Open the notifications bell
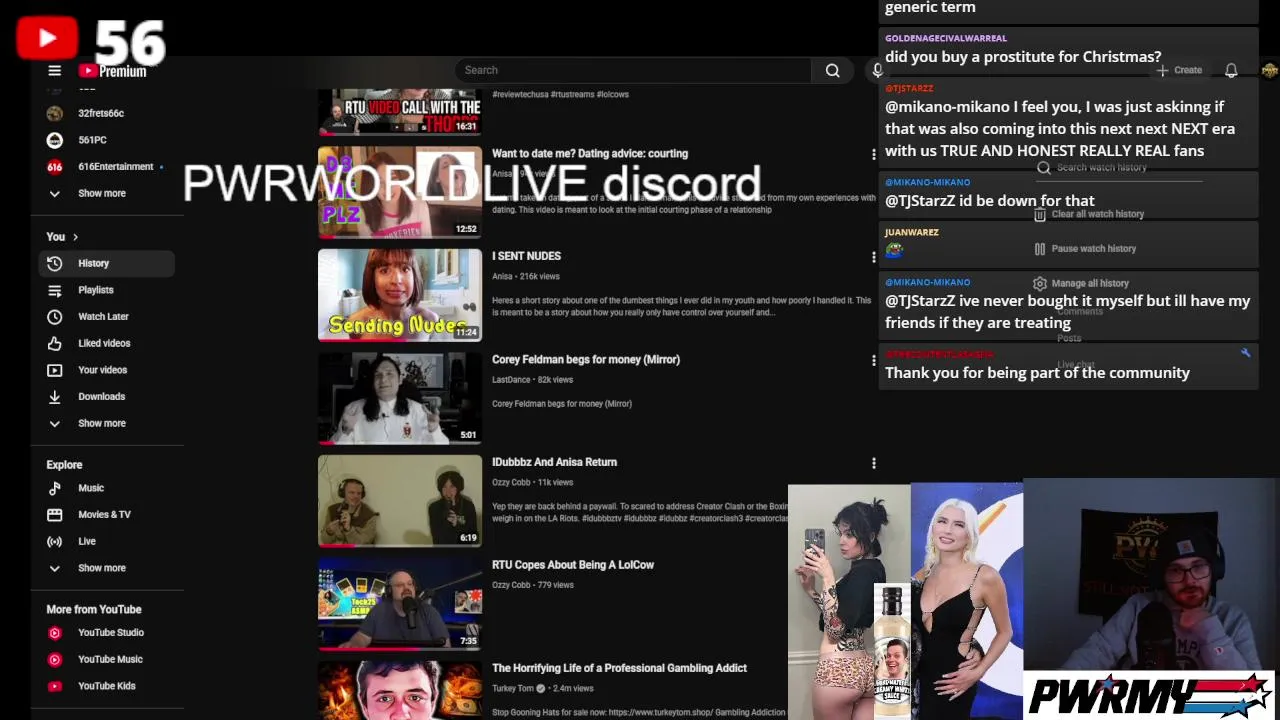This screenshot has height=720, width=1280. click(x=1231, y=70)
